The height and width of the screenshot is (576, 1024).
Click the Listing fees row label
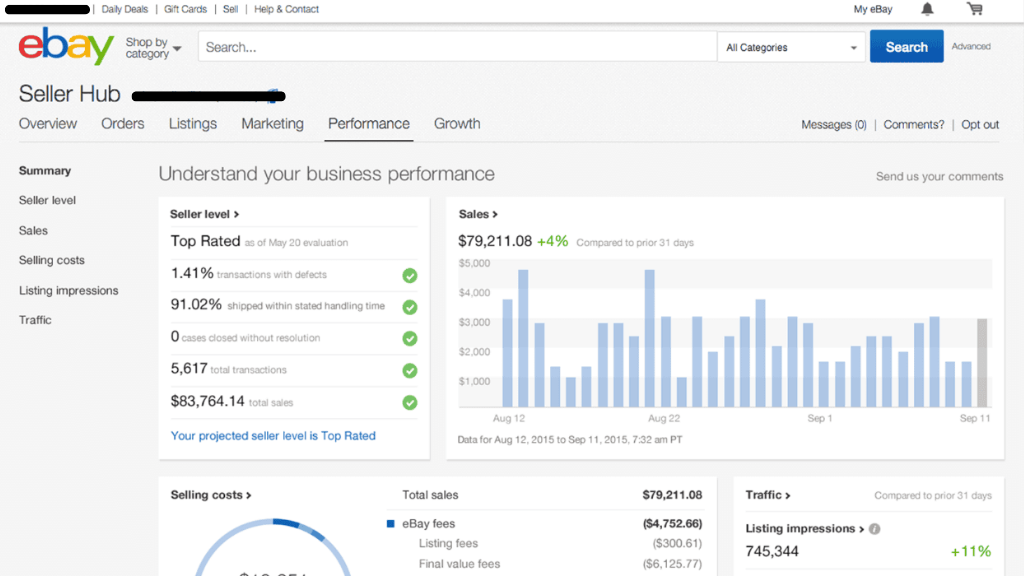(x=448, y=543)
